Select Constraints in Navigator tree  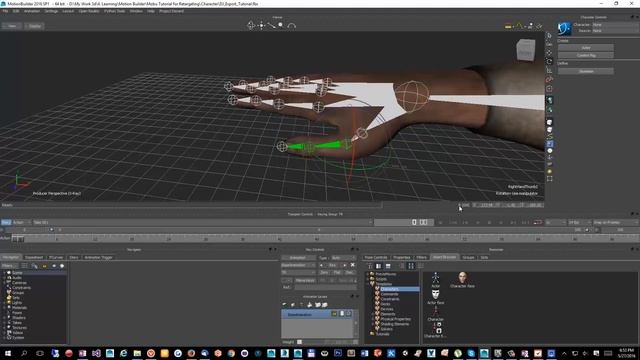pyautogui.click(x=21, y=288)
